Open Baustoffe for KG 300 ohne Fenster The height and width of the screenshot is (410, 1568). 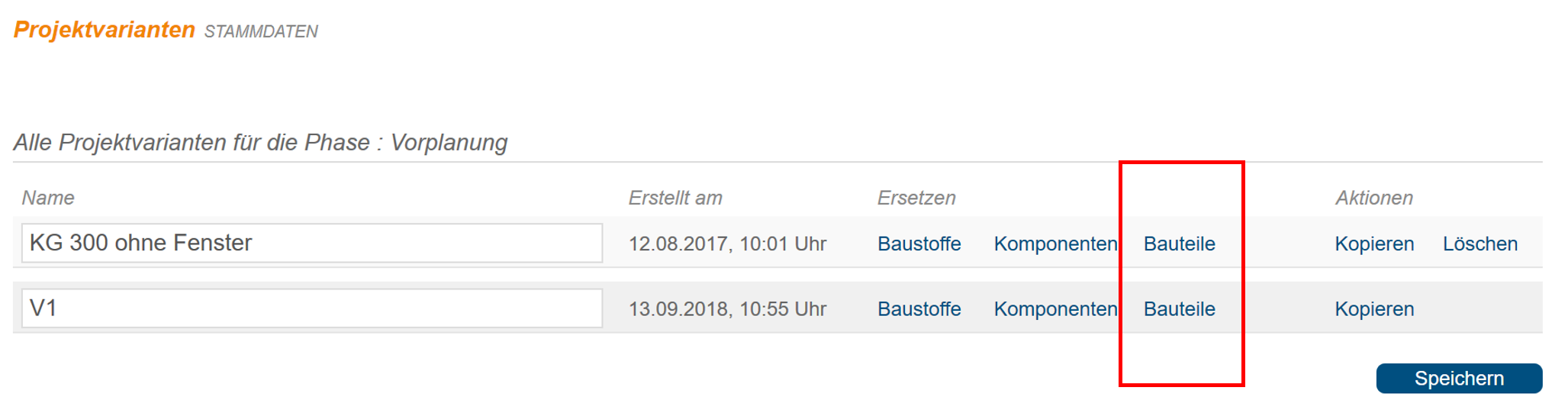pyautogui.click(x=919, y=244)
